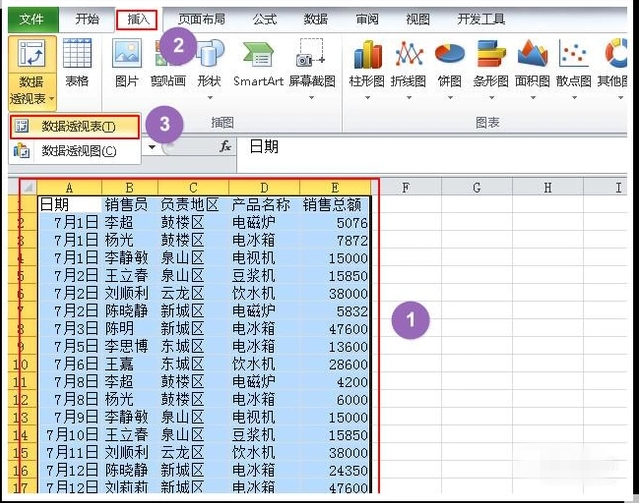This screenshot has height=503, width=639.
Task: Click the fx insert function icon
Action: [x=225, y=146]
